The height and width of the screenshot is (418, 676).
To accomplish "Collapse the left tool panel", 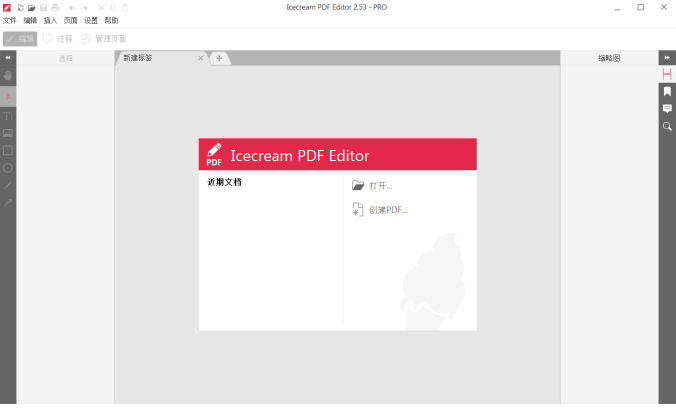I will coord(8,57).
